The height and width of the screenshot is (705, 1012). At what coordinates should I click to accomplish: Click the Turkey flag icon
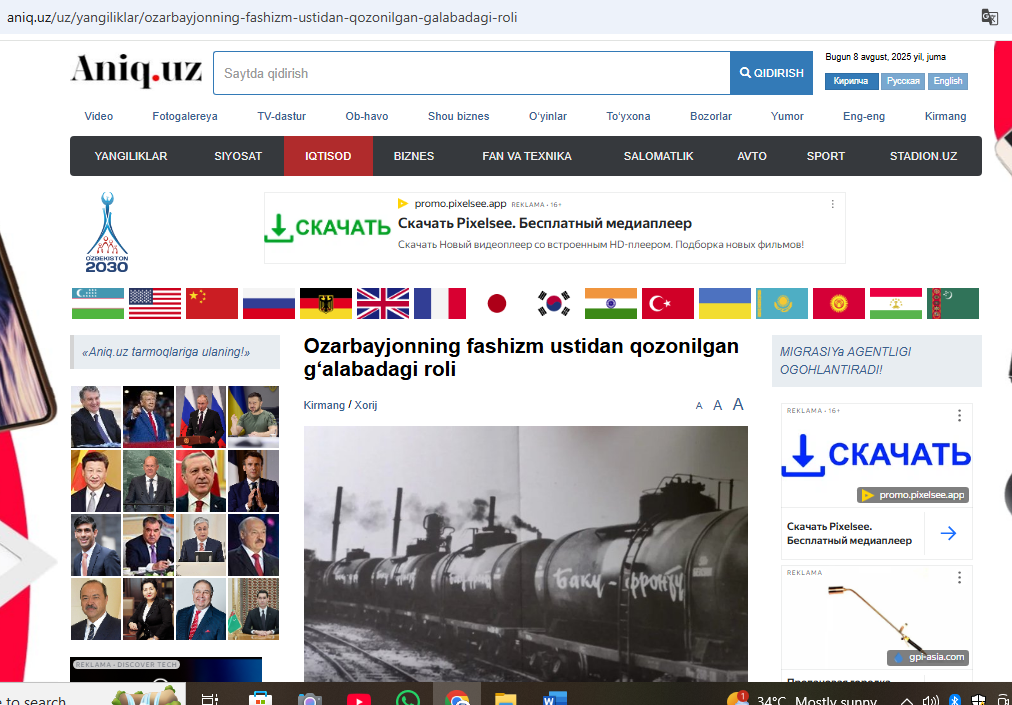point(667,303)
